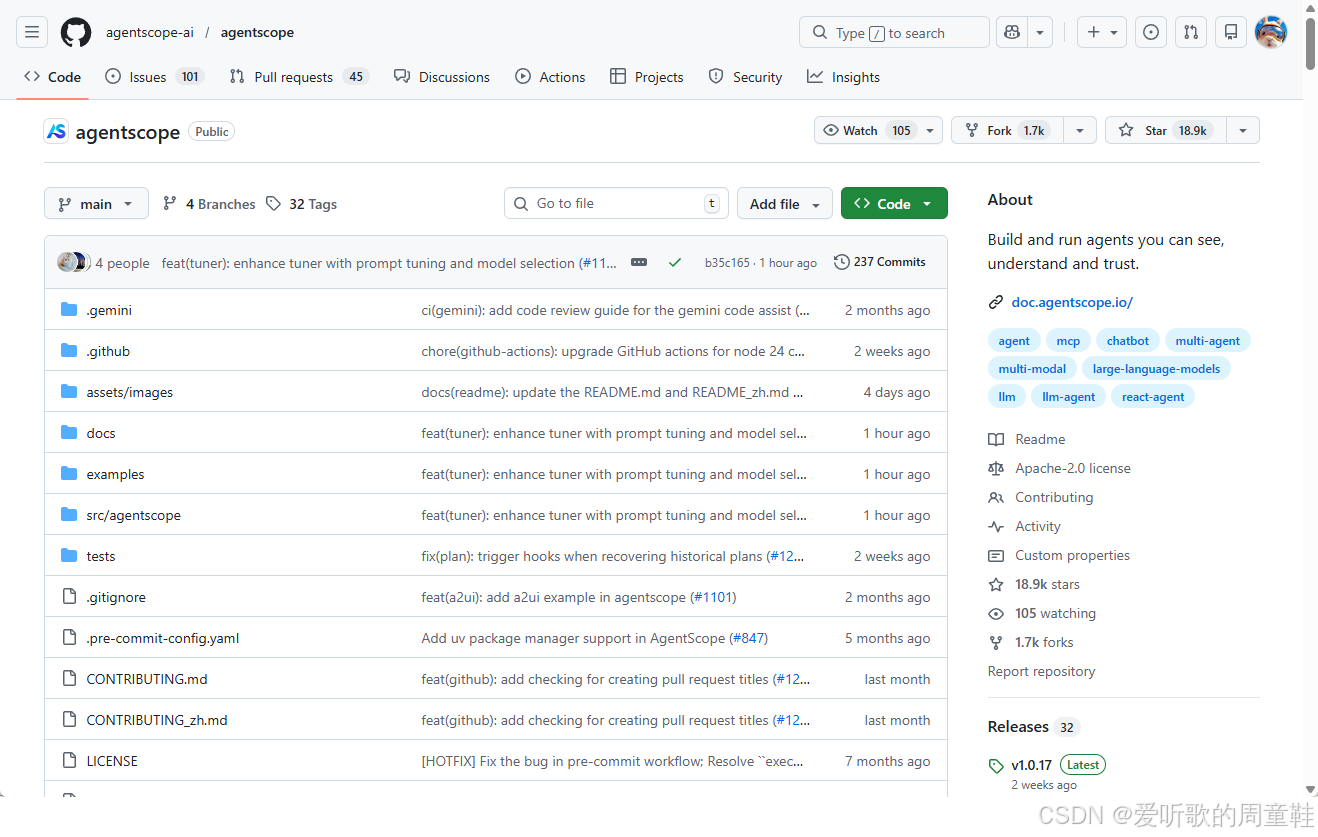Open the tests folder
Image resolution: width=1318 pixels, height=837 pixels.
pos(101,556)
